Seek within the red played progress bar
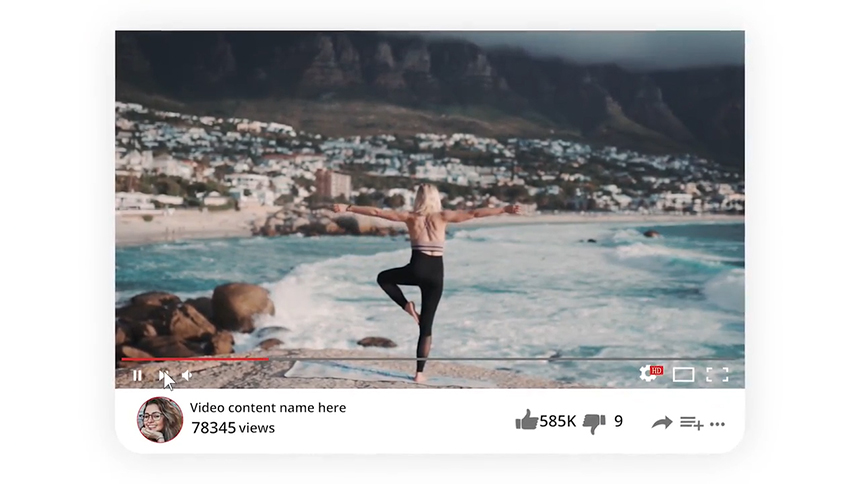860x484 pixels. point(195,359)
